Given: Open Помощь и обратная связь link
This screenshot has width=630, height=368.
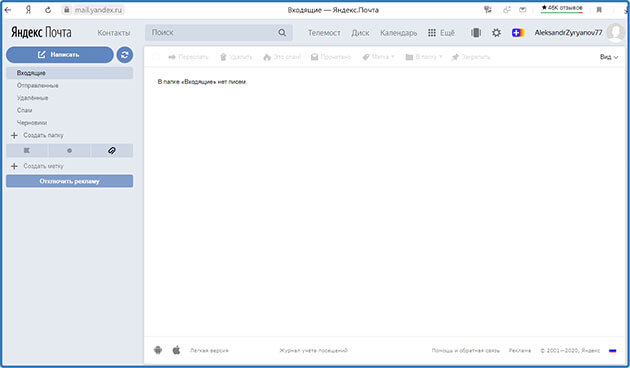Looking at the screenshot, I should click(x=466, y=350).
